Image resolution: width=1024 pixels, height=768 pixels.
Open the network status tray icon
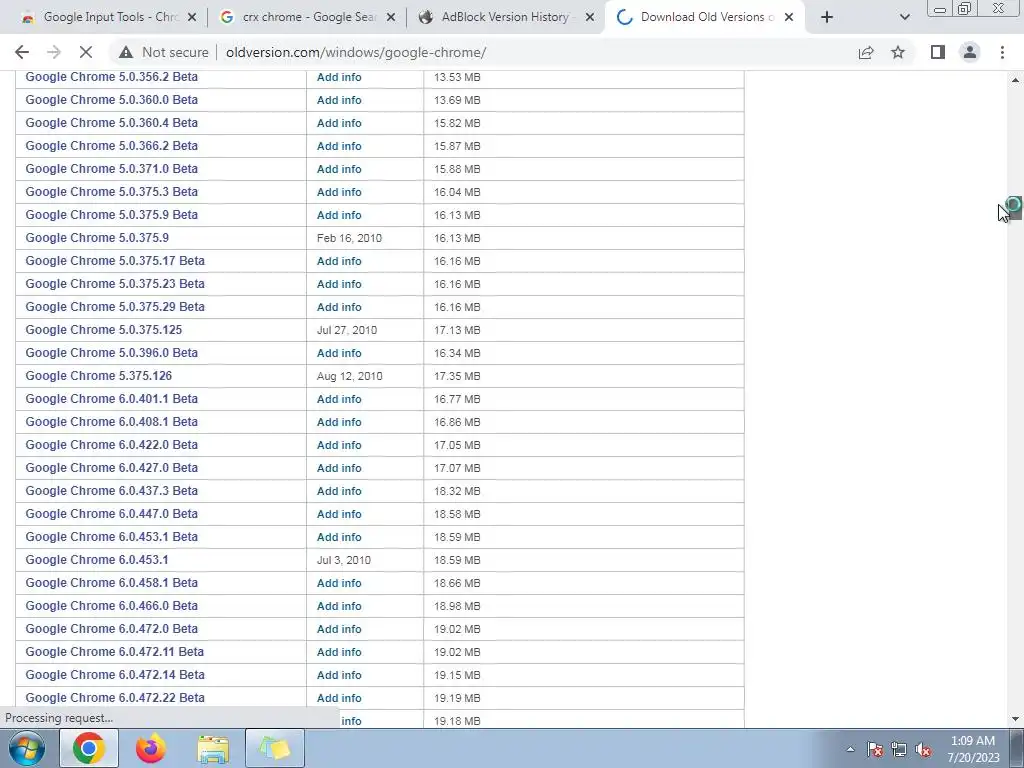[x=899, y=749]
